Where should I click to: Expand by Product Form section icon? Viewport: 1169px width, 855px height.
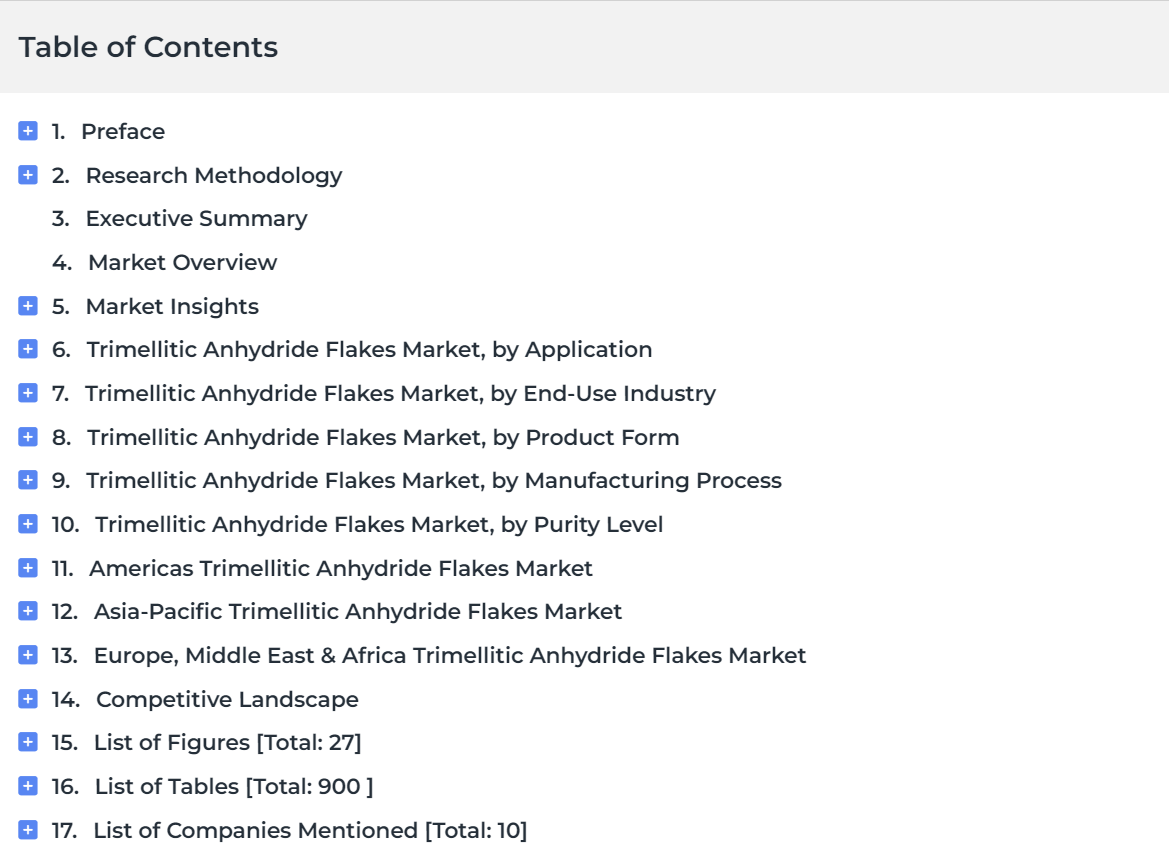28,437
